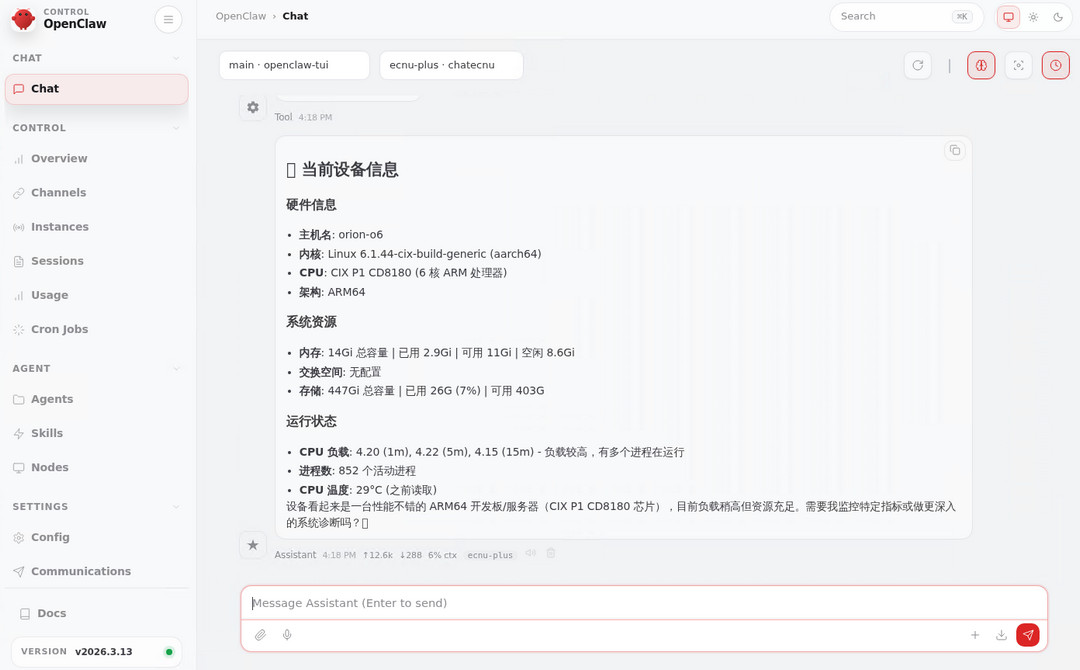The width and height of the screenshot is (1080, 670).
Task: Click the 进程数: 852 个活动进程 line
Action: click(357, 471)
